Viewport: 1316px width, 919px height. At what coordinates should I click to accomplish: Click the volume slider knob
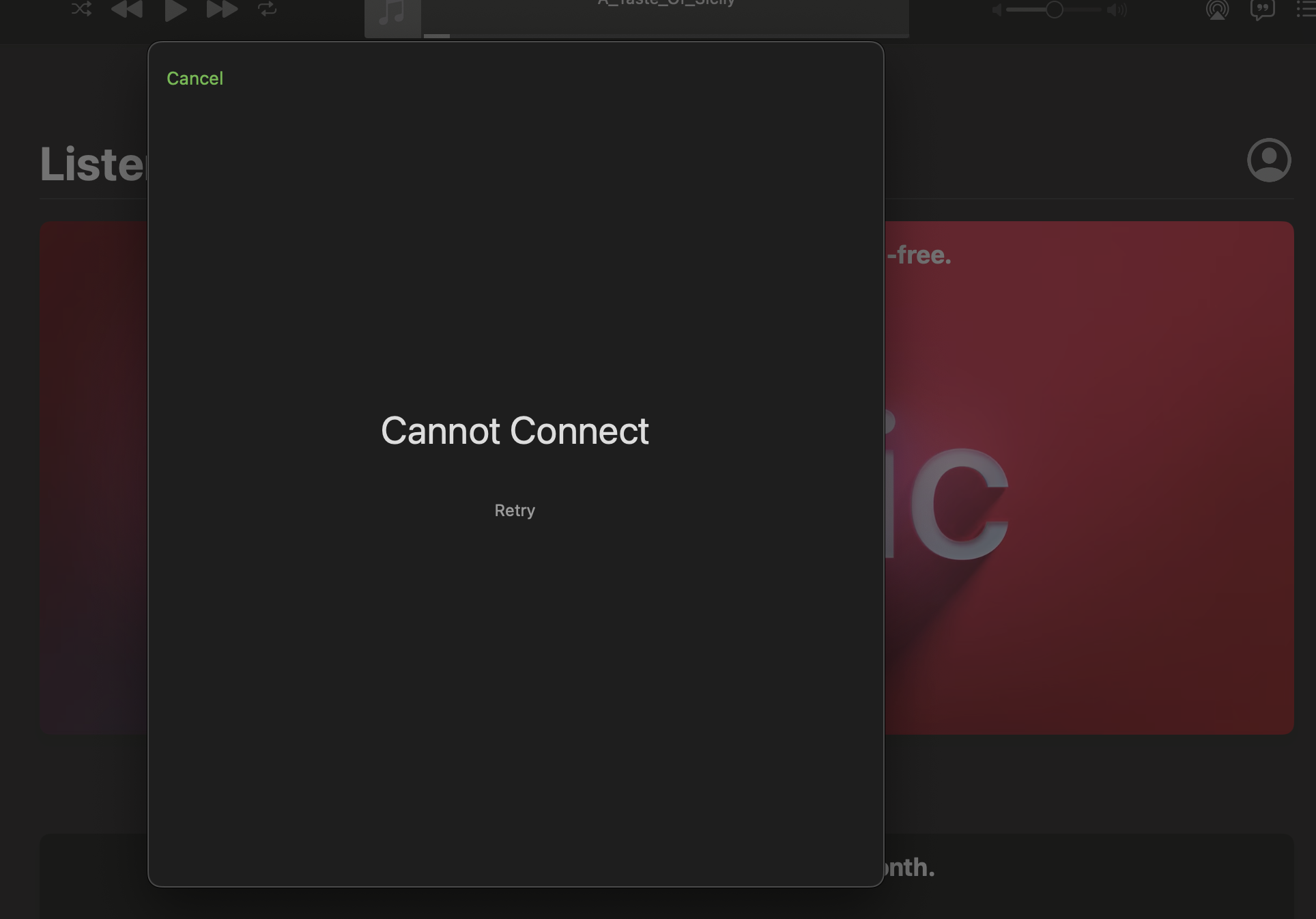click(1054, 10)
